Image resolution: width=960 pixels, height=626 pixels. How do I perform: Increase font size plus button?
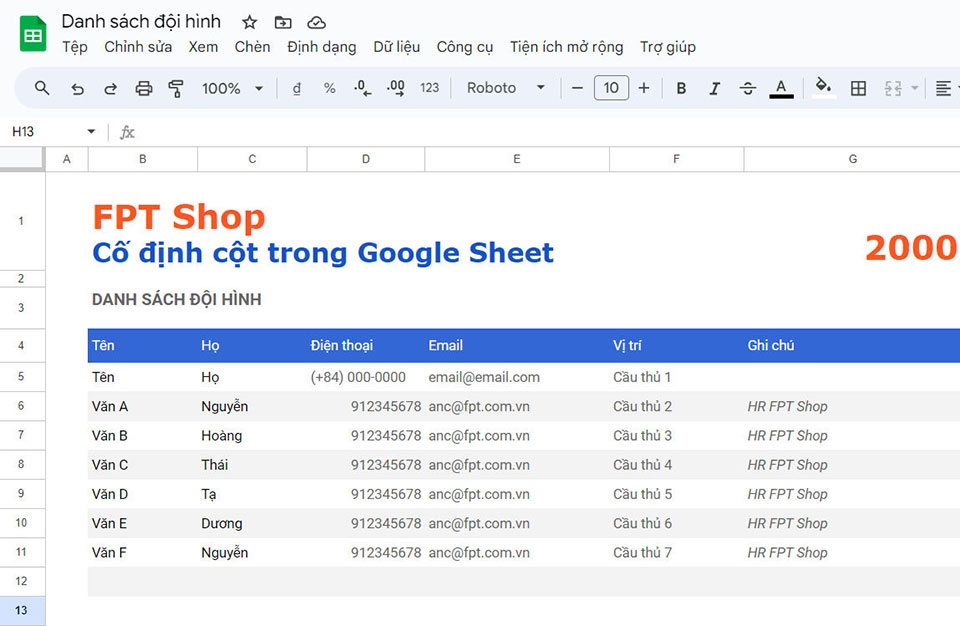(x=643, y=88)
